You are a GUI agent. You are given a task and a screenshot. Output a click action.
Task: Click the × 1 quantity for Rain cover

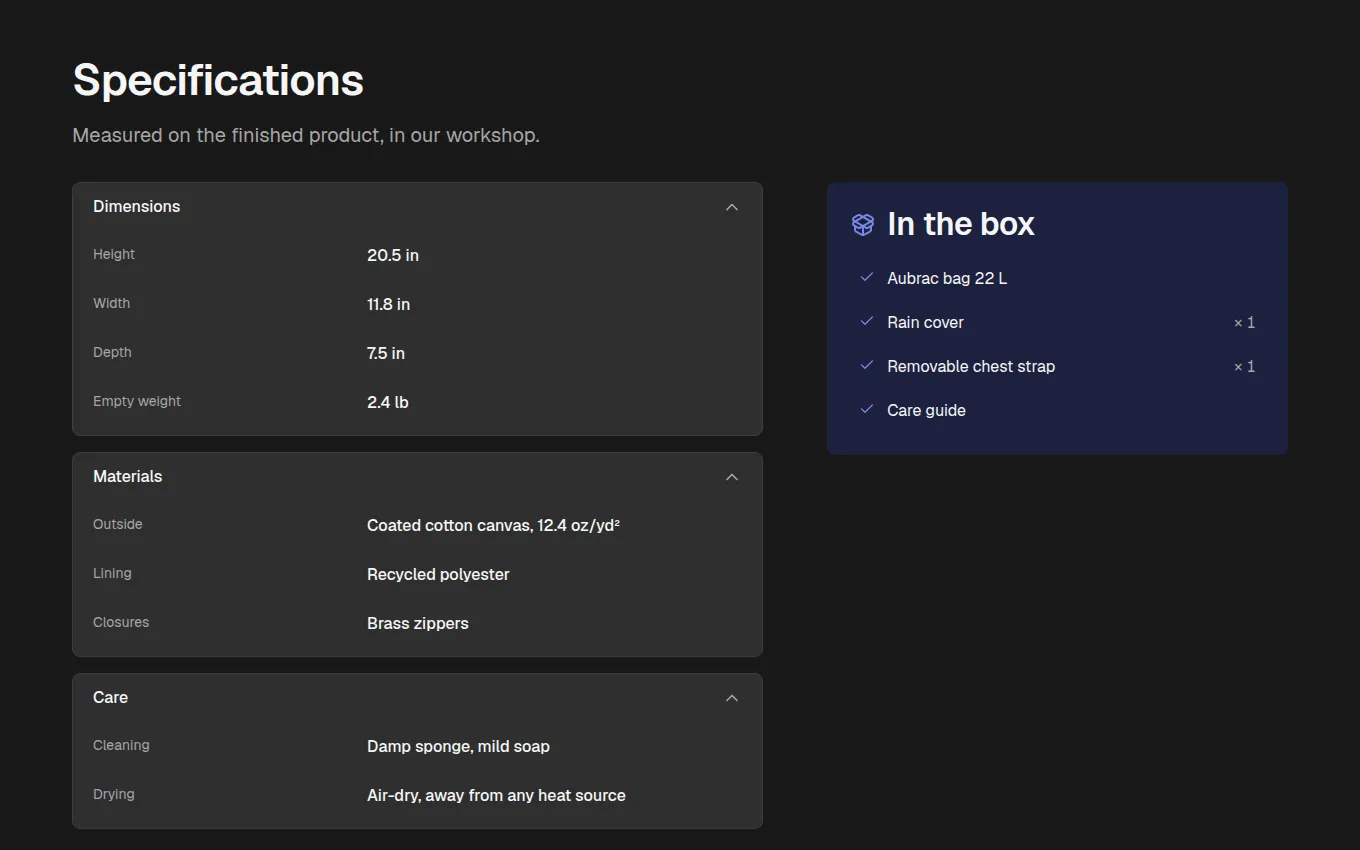coord(1244,322)
